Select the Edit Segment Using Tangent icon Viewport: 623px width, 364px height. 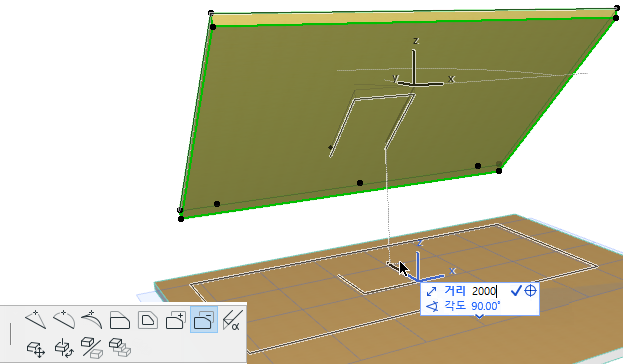[x=92, y=320]
